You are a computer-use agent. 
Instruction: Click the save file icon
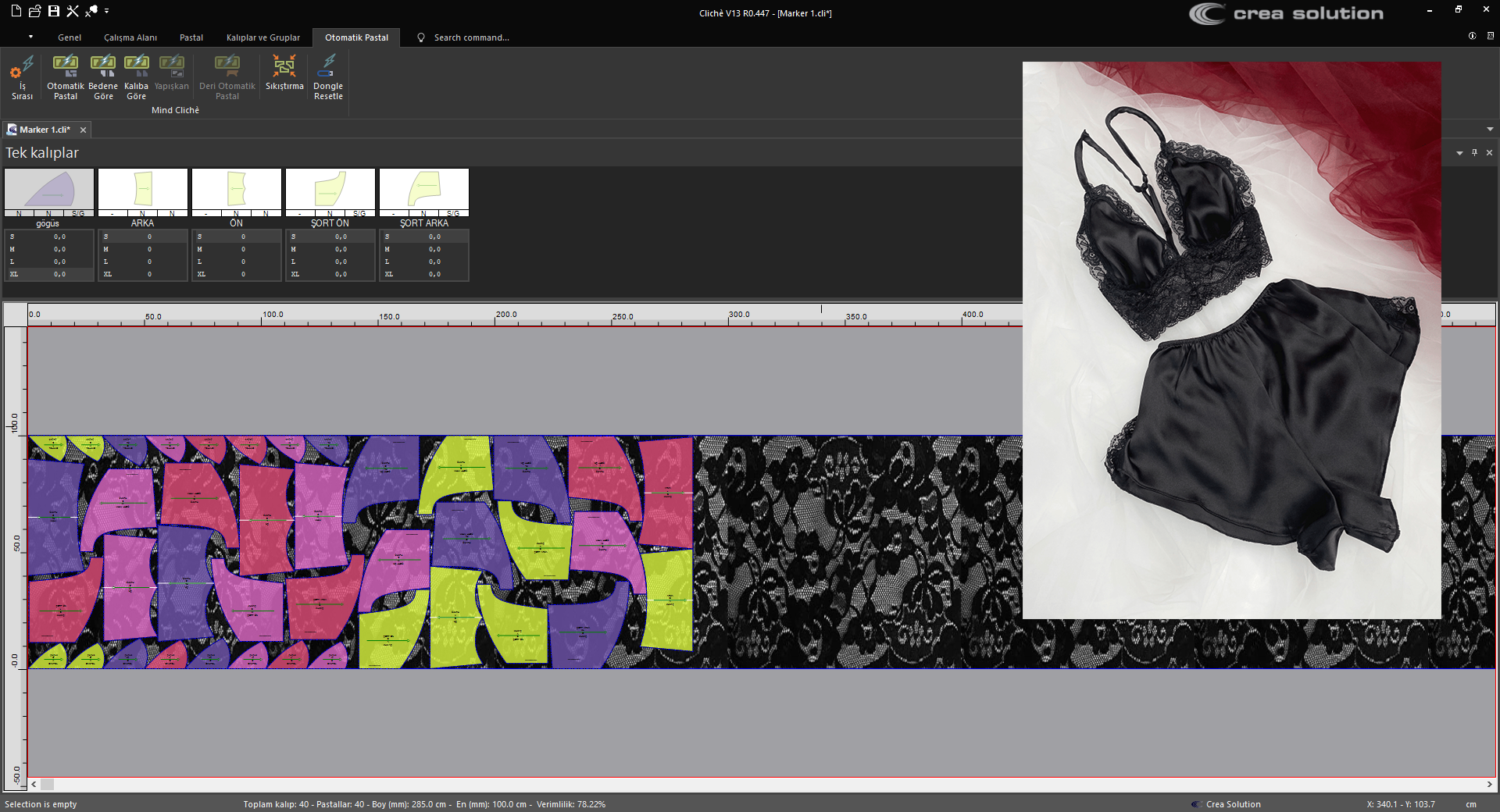pos(54,11)
